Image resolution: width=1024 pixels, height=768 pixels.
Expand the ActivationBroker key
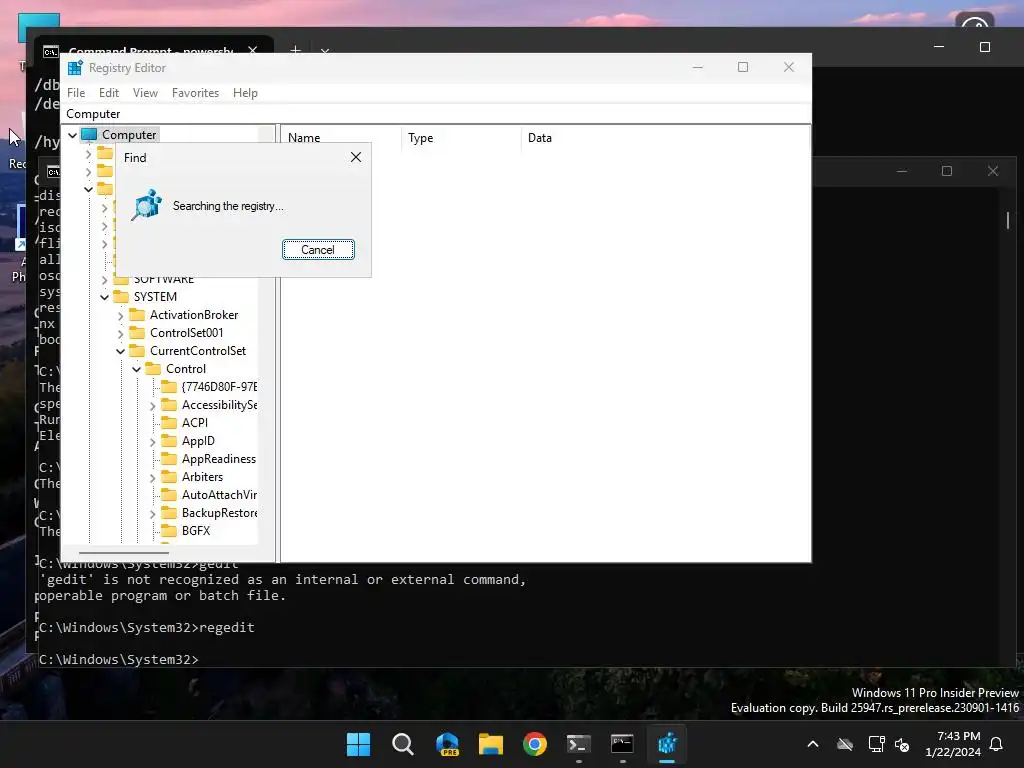click(120, 315)
